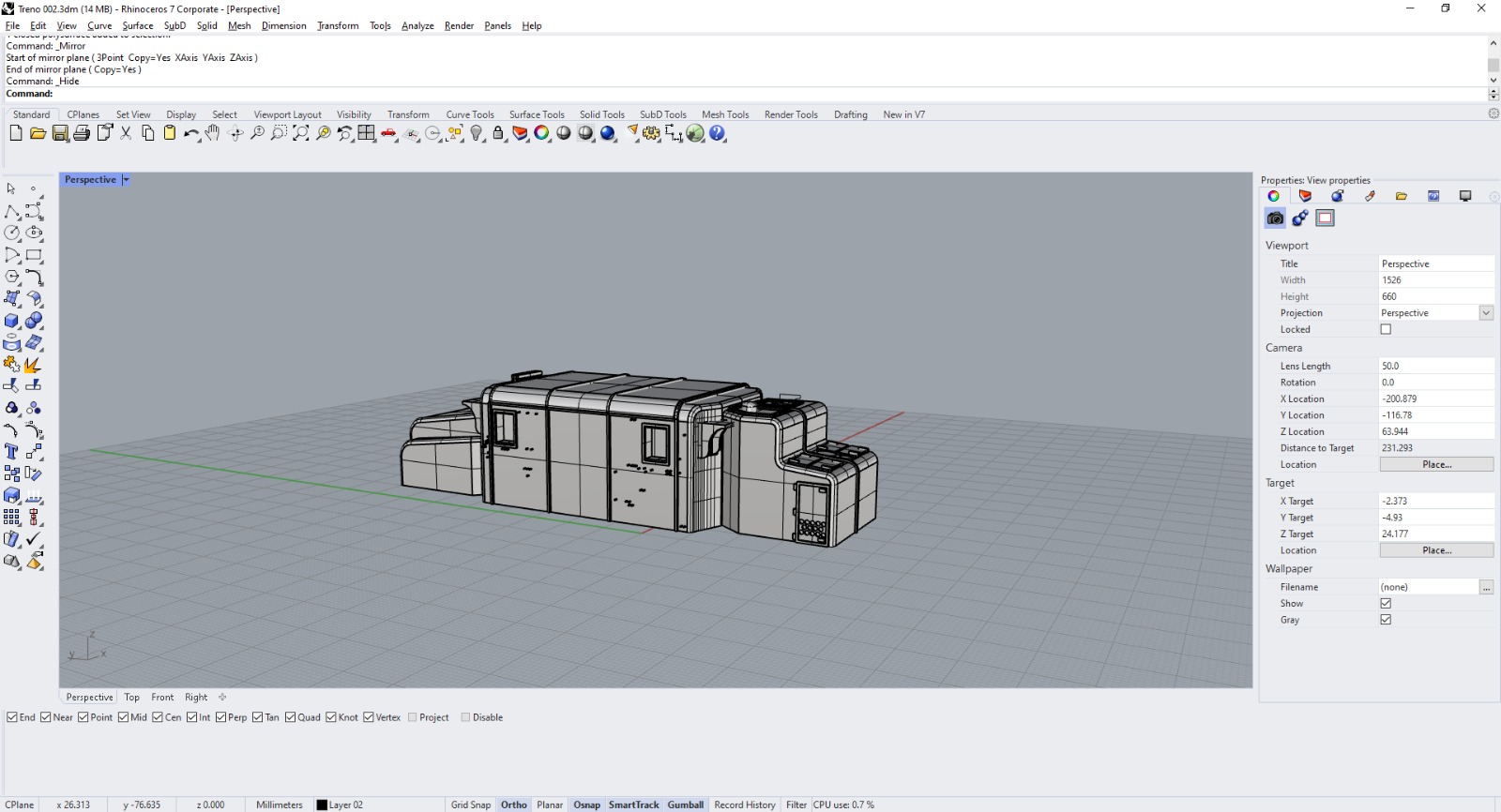
Task: Click Place button for Camera location
Action: [x=1436, y=464]
